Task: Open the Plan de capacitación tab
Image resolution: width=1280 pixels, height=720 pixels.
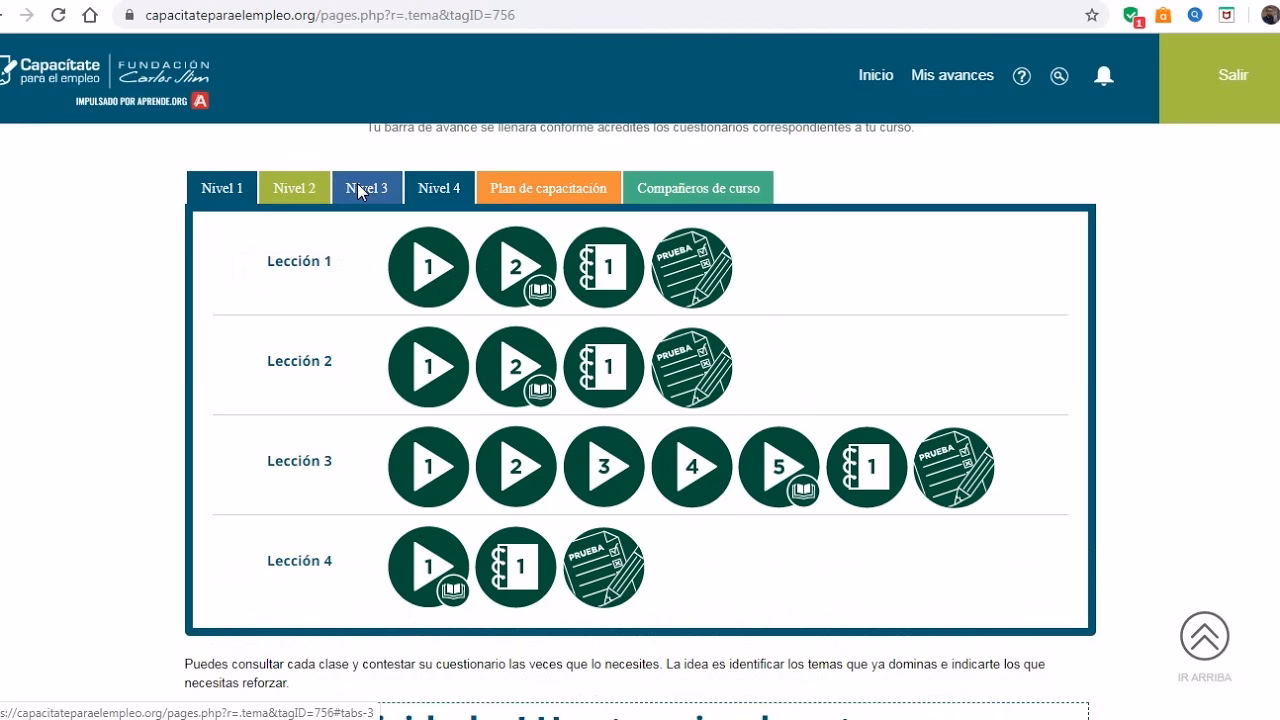Action: click(x=548, y=188)
